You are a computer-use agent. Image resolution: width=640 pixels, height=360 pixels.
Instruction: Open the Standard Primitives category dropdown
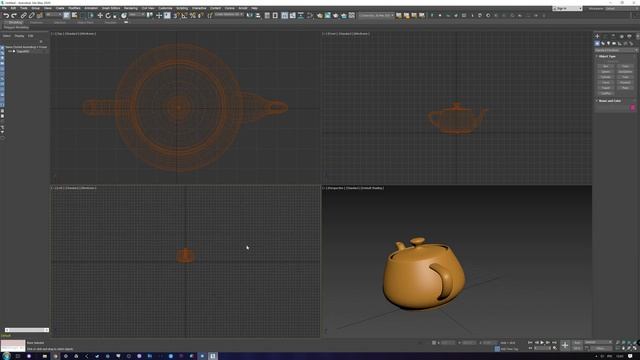(616, 50)
